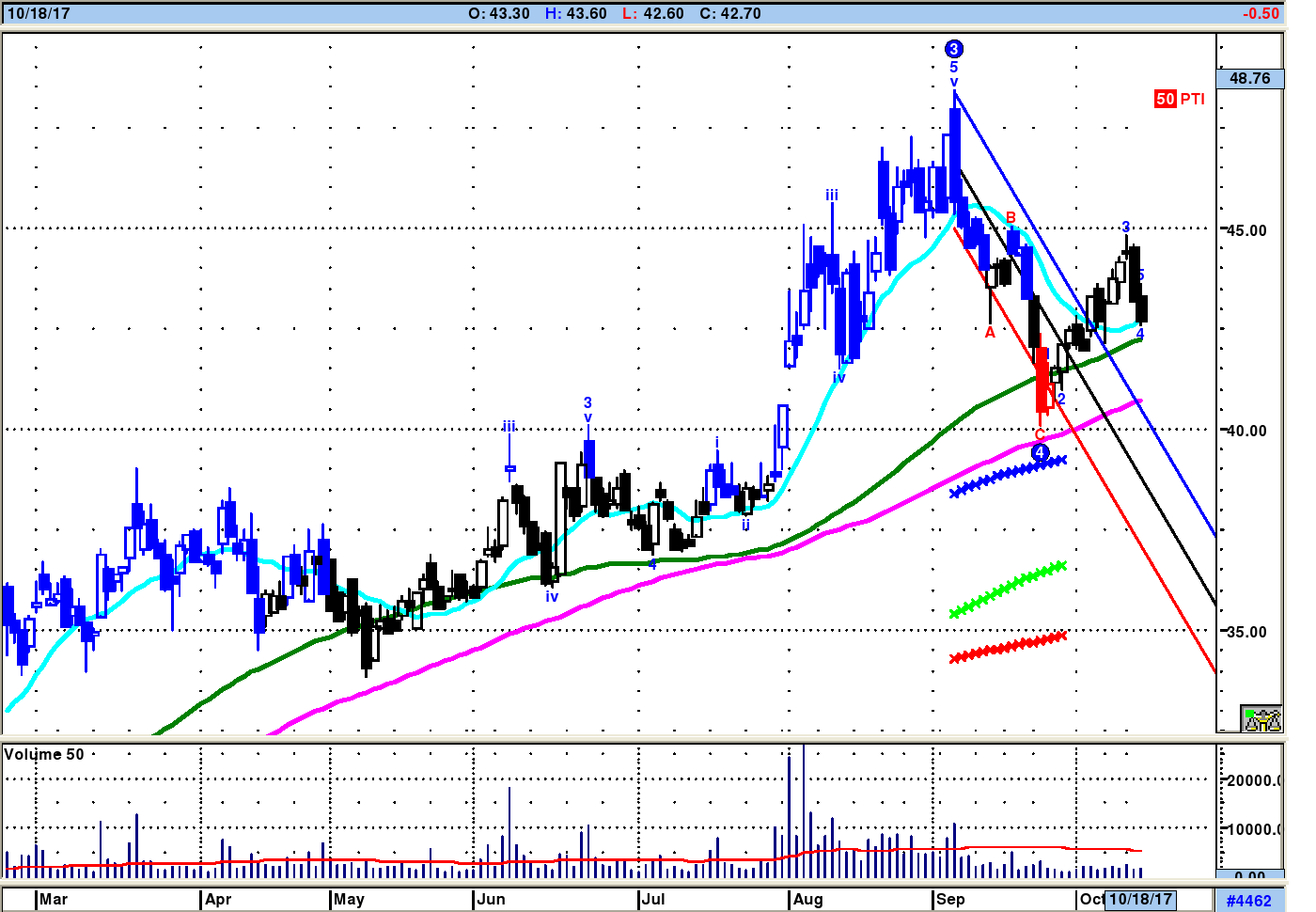Click the 45.00 price axis label
This screenshot has height=912, width=1316.
coord(1247,230)
